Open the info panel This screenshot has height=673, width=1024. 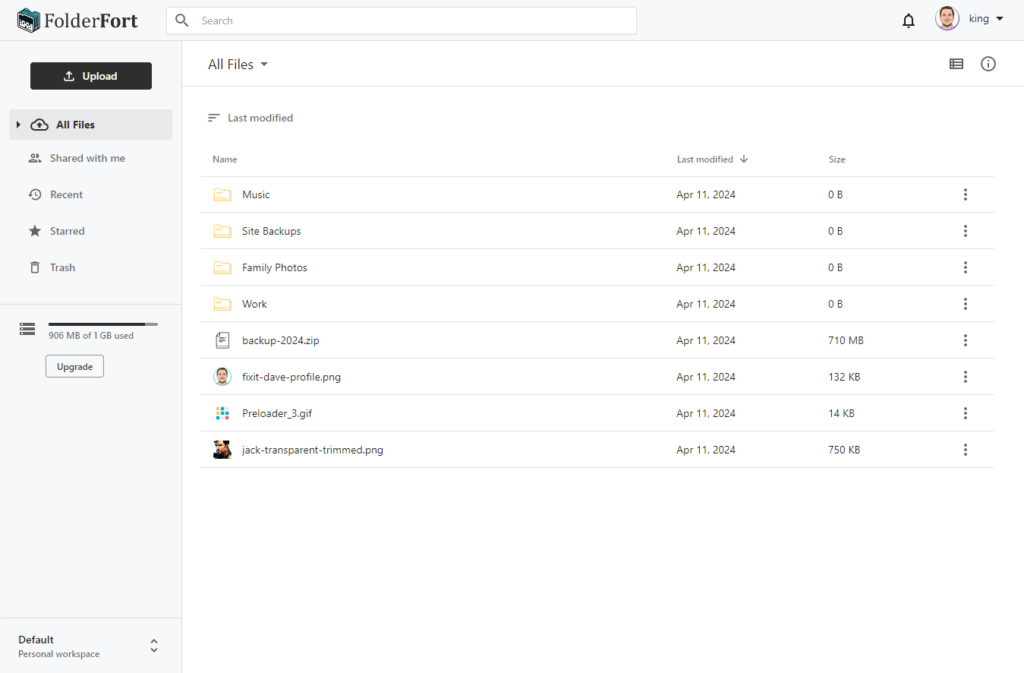988,63
